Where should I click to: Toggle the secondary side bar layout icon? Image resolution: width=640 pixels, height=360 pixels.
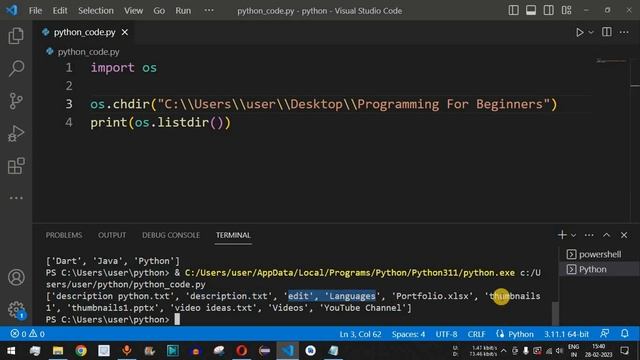click(549, 10)
